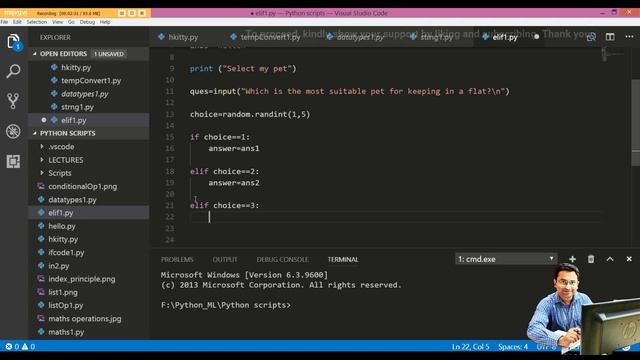Open the Selection menu
The image size is (640, 360).
click(x=37, y=22)
